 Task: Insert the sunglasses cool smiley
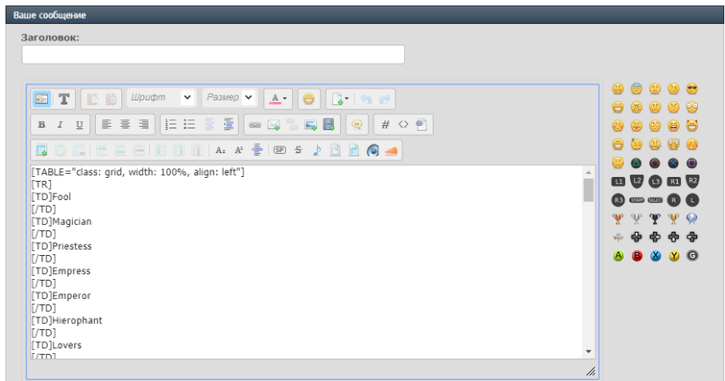pyautogui.click(x=692, y=88)
